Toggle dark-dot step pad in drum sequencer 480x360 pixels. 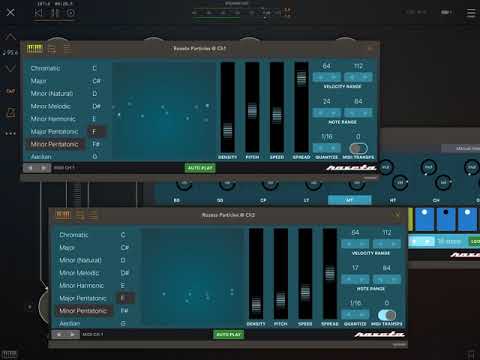coord(446,219)
